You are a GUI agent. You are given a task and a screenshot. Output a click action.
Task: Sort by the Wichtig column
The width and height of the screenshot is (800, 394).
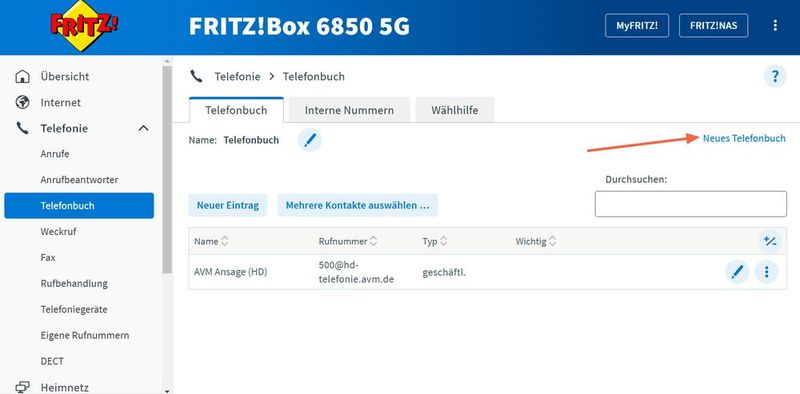(536, 241)
